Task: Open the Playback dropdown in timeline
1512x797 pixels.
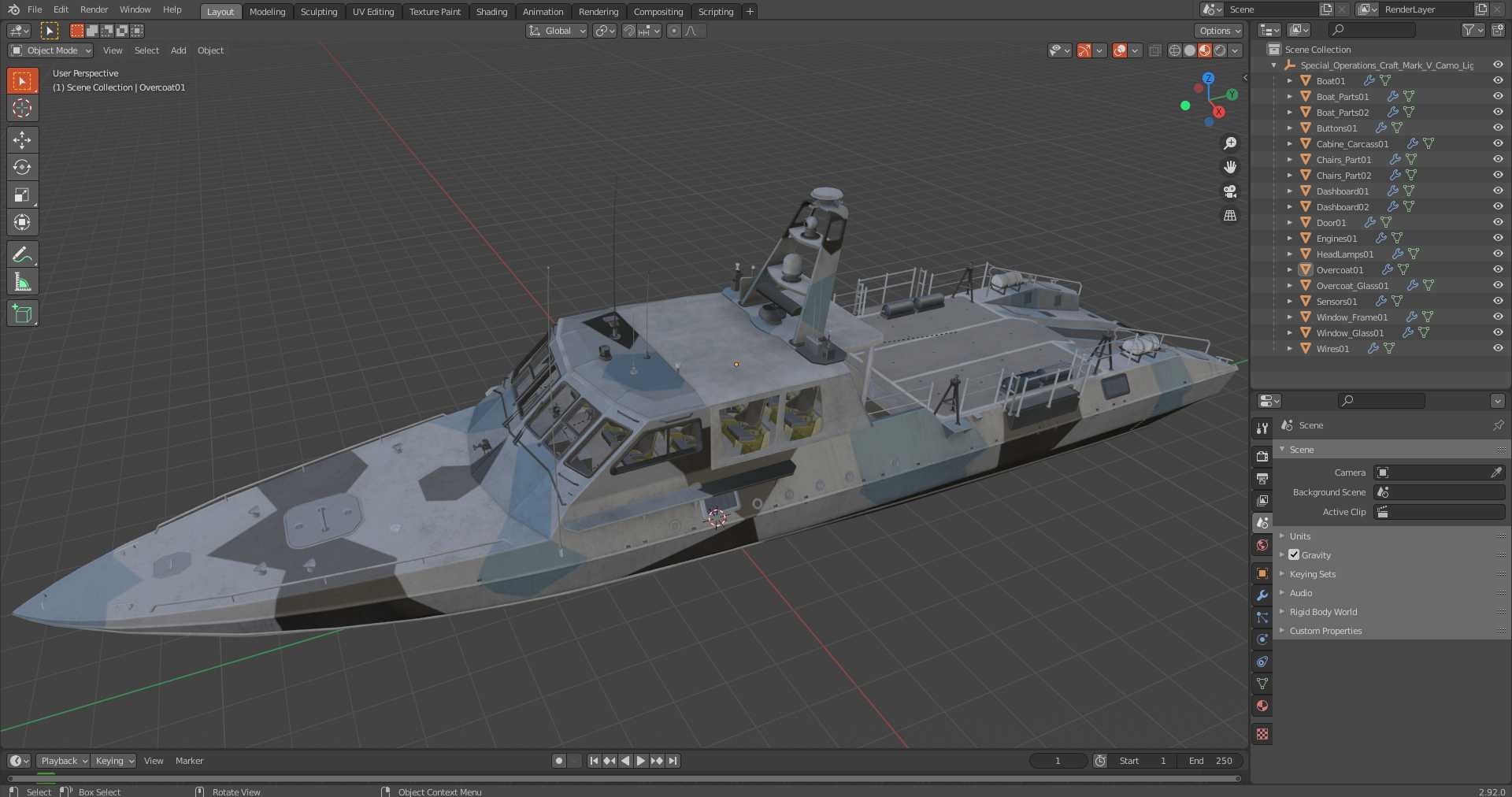Action: pyautogui.click(x=63, y=761)
